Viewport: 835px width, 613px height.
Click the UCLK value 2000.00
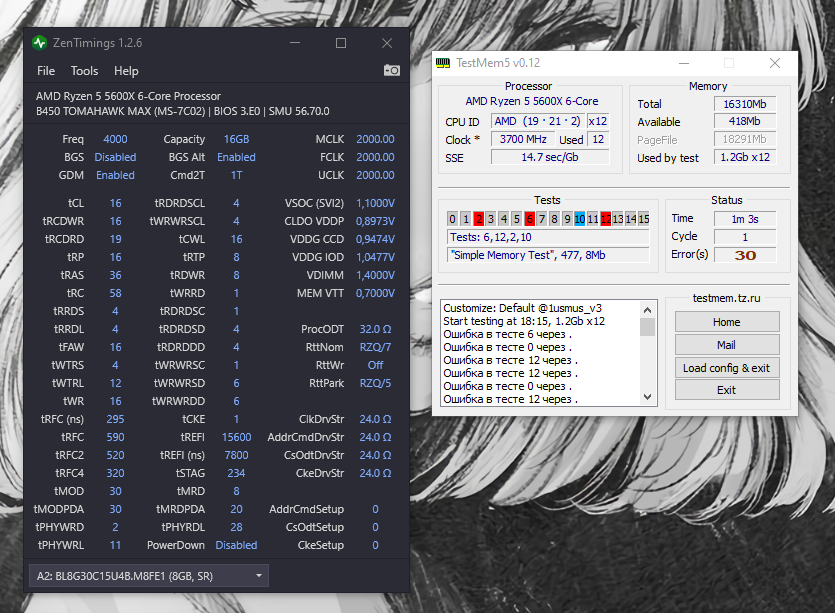[375, 175]
